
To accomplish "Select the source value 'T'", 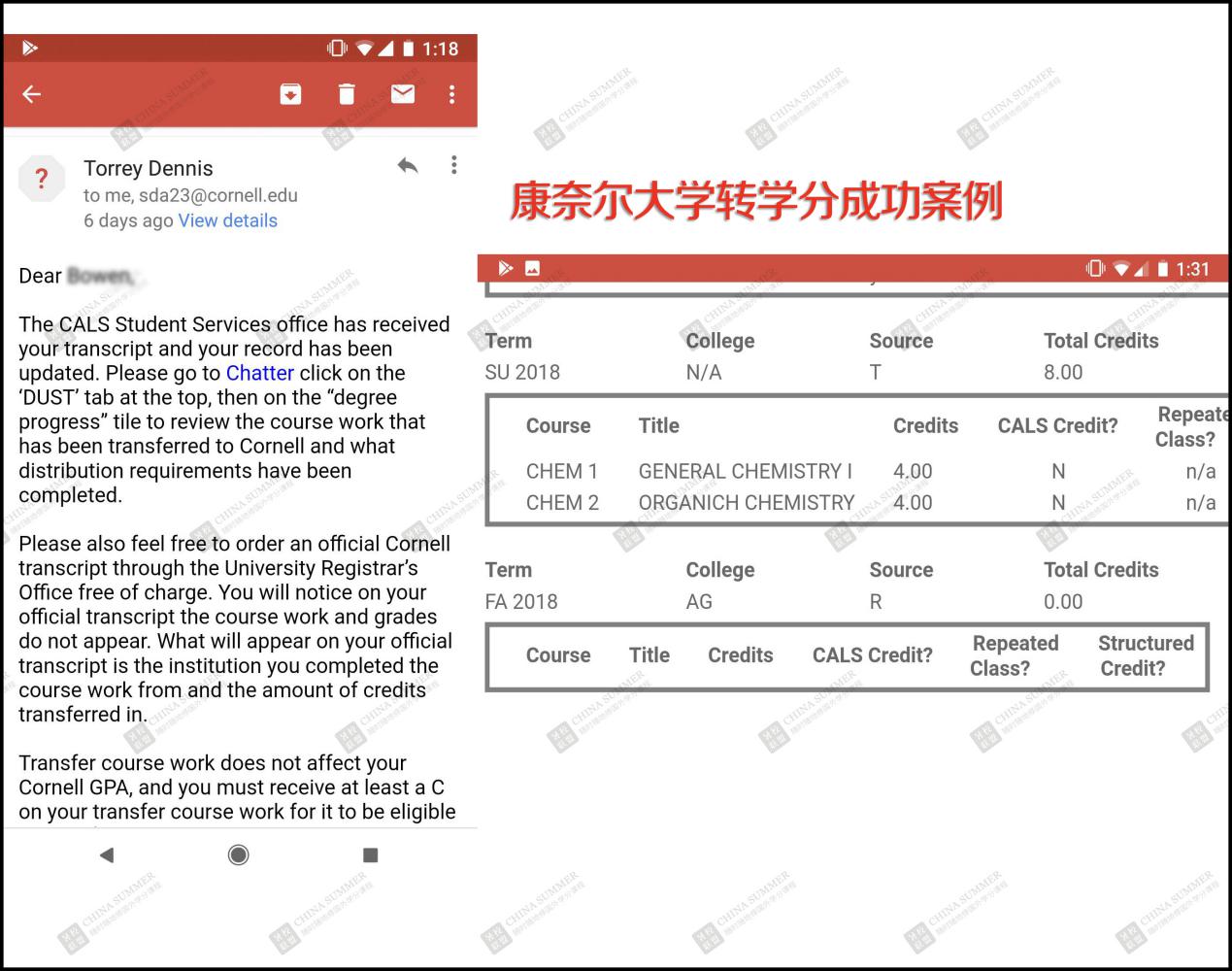I will (x=876, y=372).
